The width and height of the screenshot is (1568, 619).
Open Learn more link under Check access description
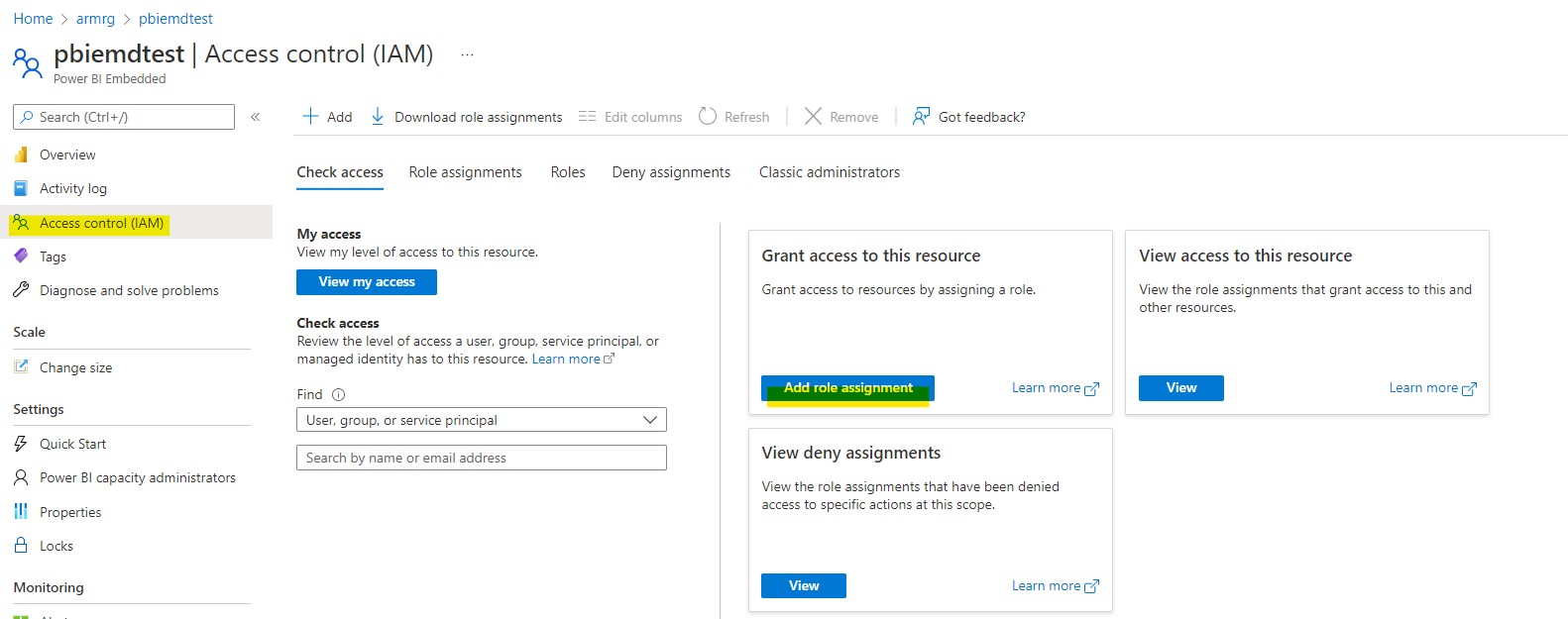(x=573, y=359)
